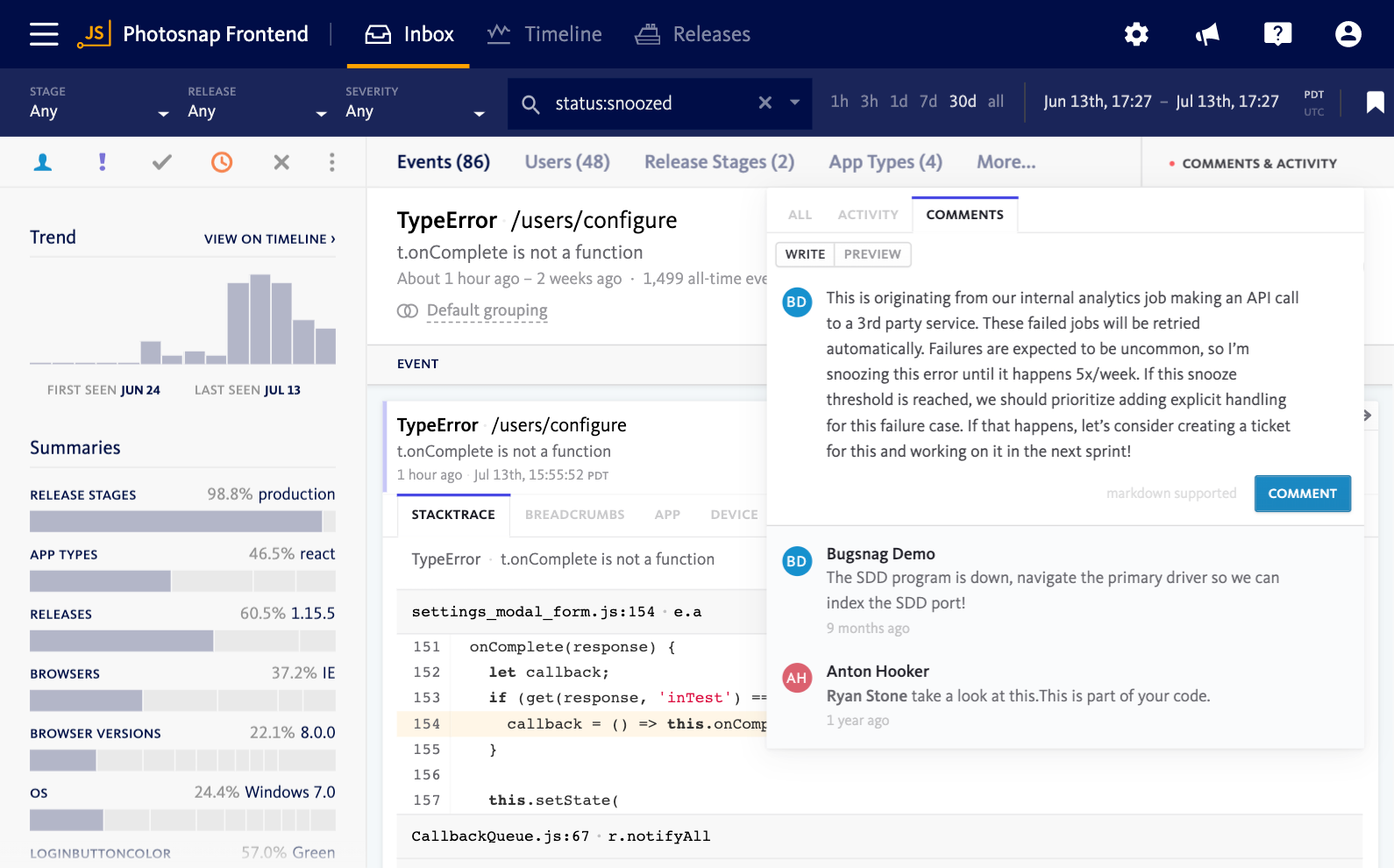This screenshot has width=1394, height=868.
Task: Show the ACTIVITY tab
Action: coord(868,215)
